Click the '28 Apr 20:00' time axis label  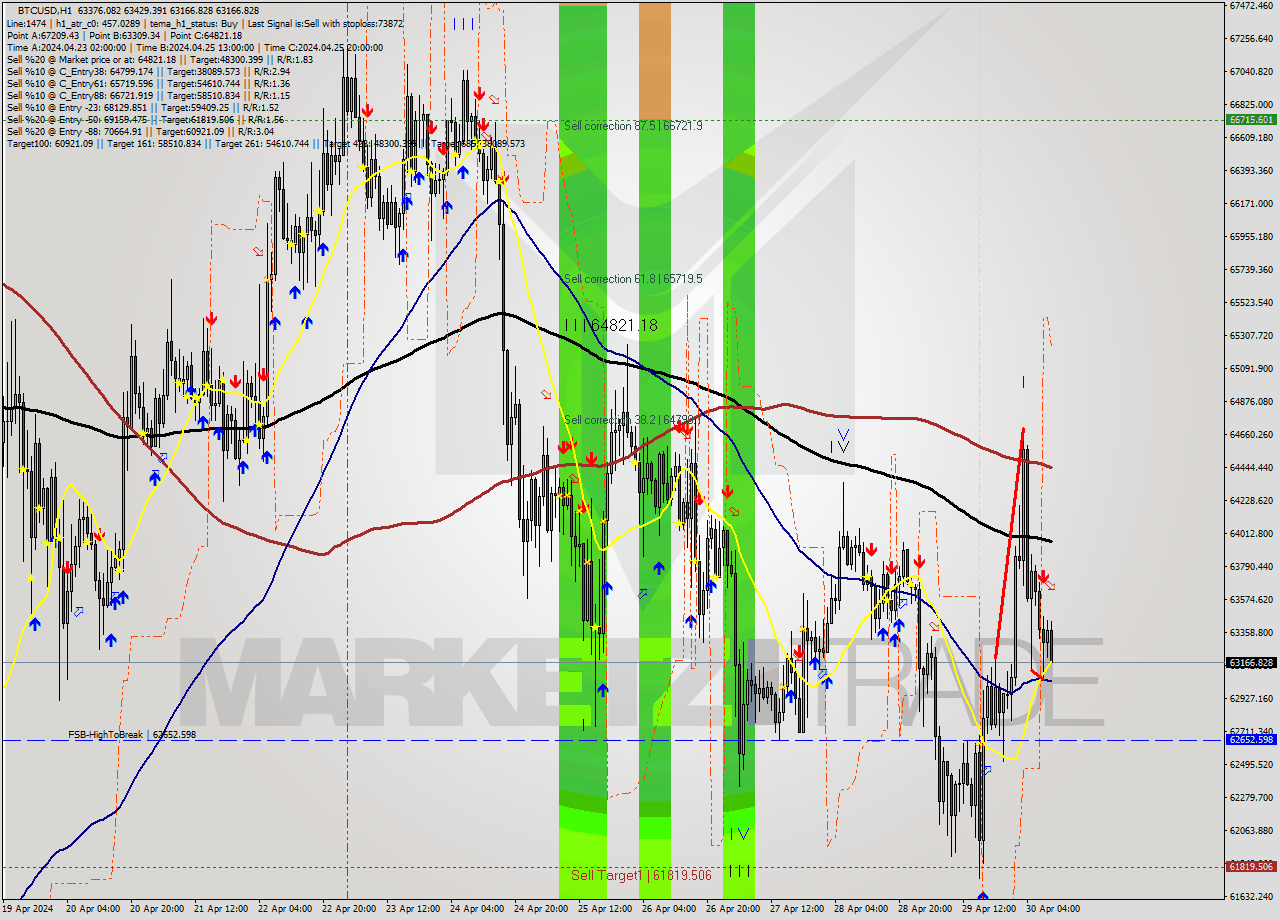(924, 909)
